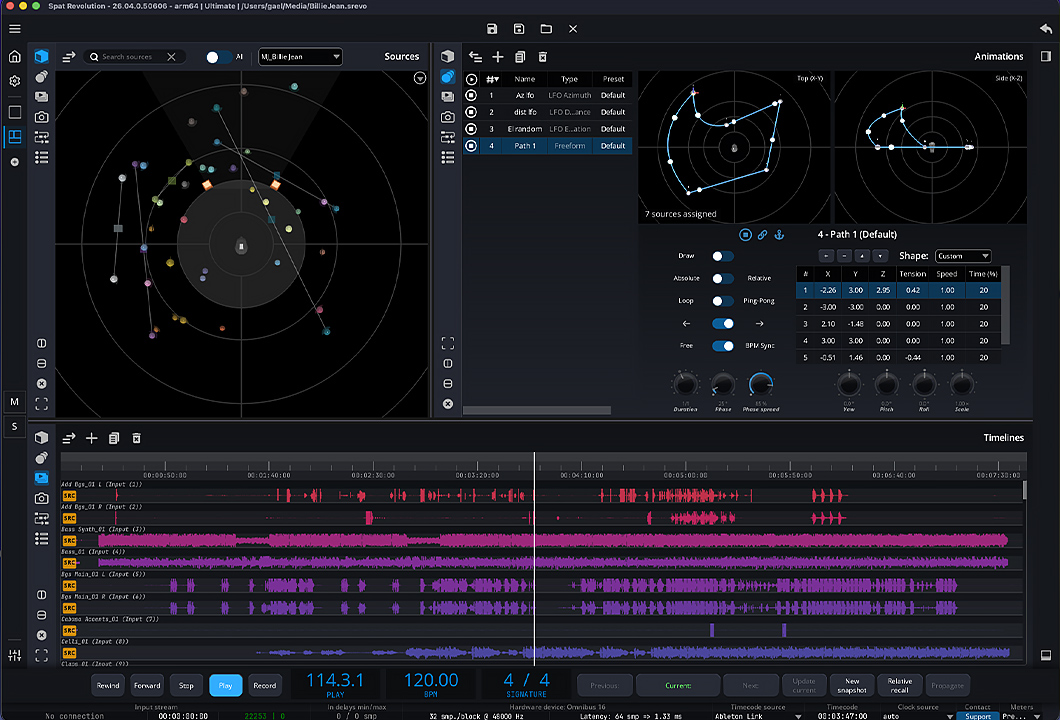Add a new animation with the plus icon

coord(497,58)
